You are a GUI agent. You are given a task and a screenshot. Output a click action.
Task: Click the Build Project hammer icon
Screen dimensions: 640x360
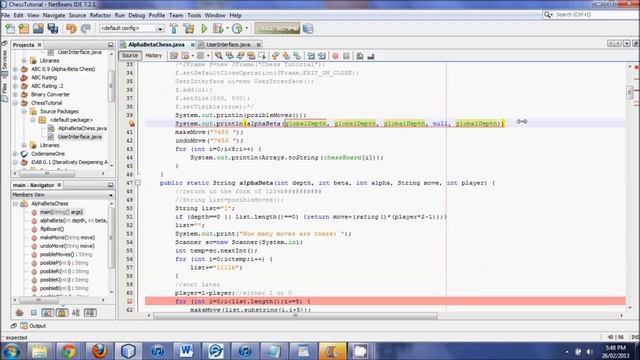click(174, 29)
